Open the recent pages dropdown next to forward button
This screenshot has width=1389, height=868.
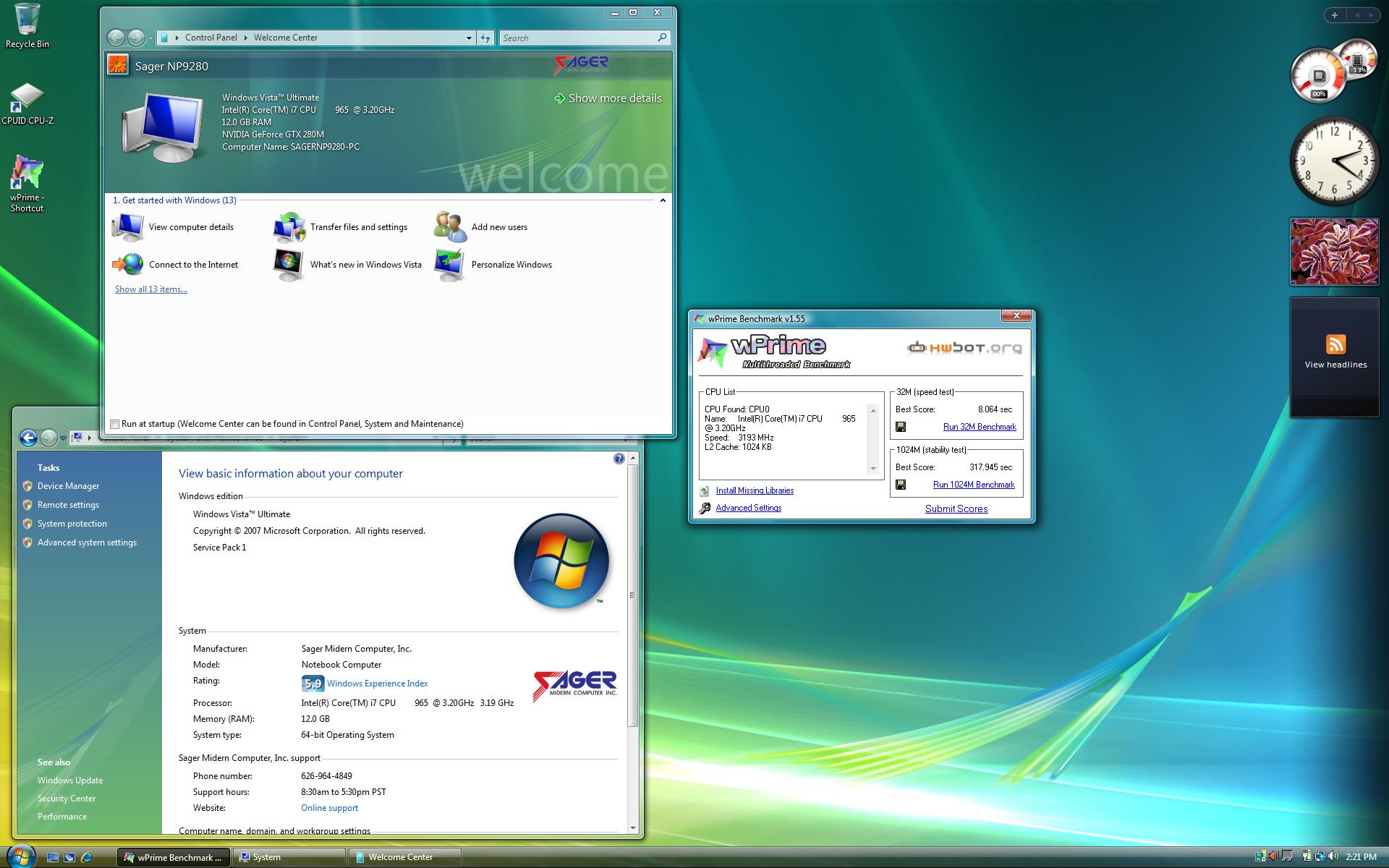pos(150,38)
